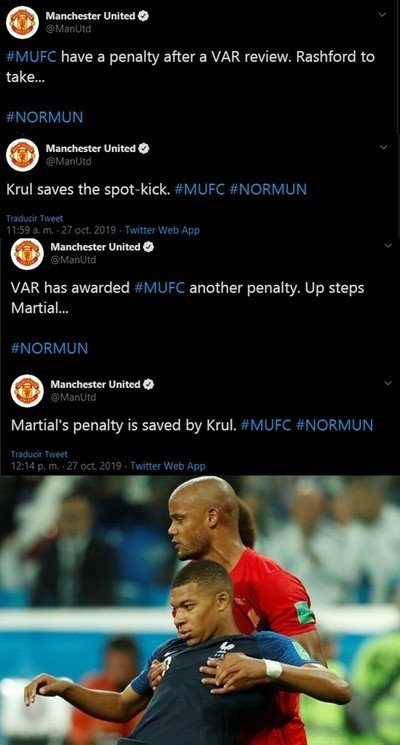Click #MUFC hashtag in first tweet

pos(32,57)
